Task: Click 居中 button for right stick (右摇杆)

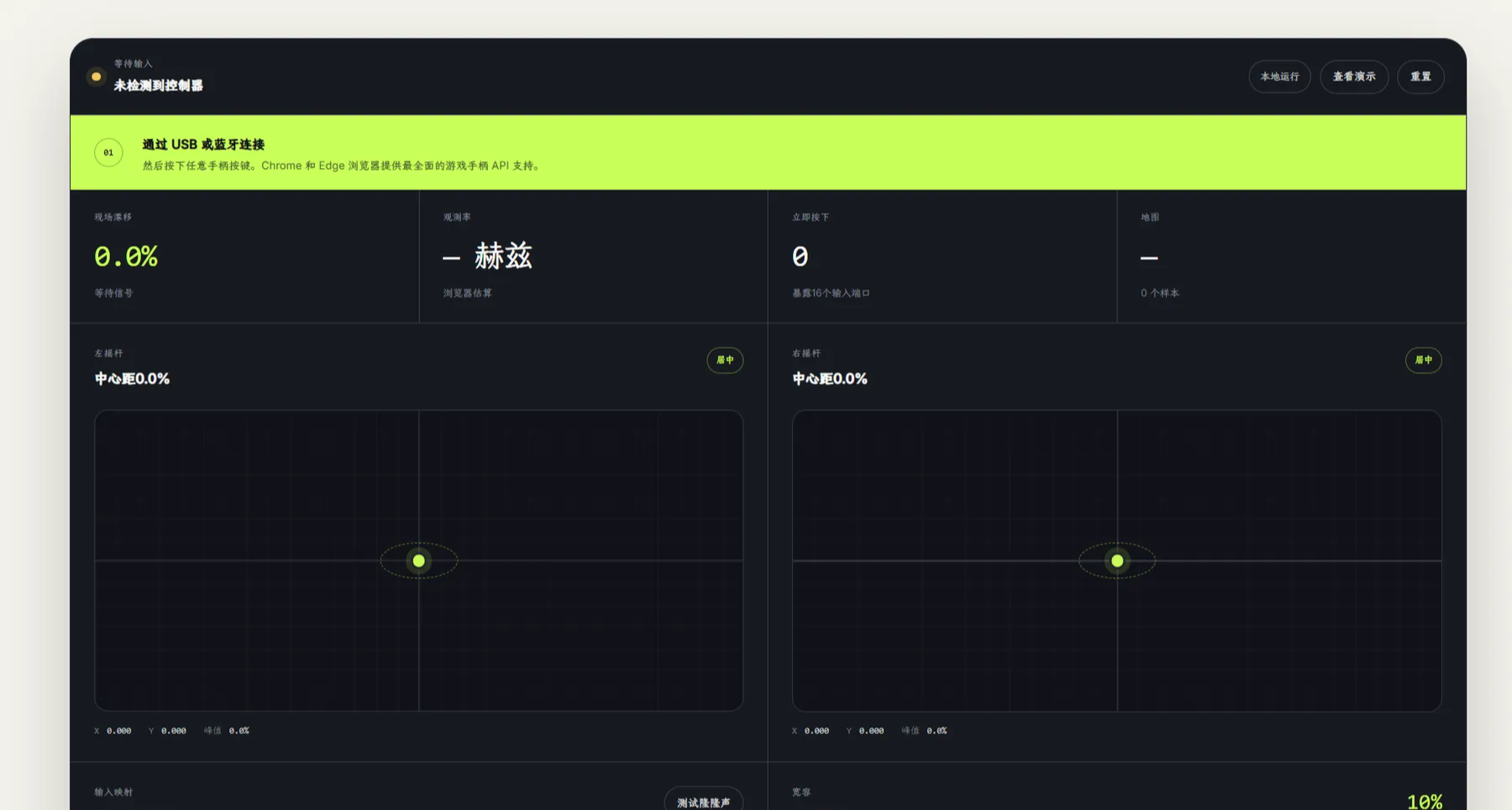Action: (1423, 360)
